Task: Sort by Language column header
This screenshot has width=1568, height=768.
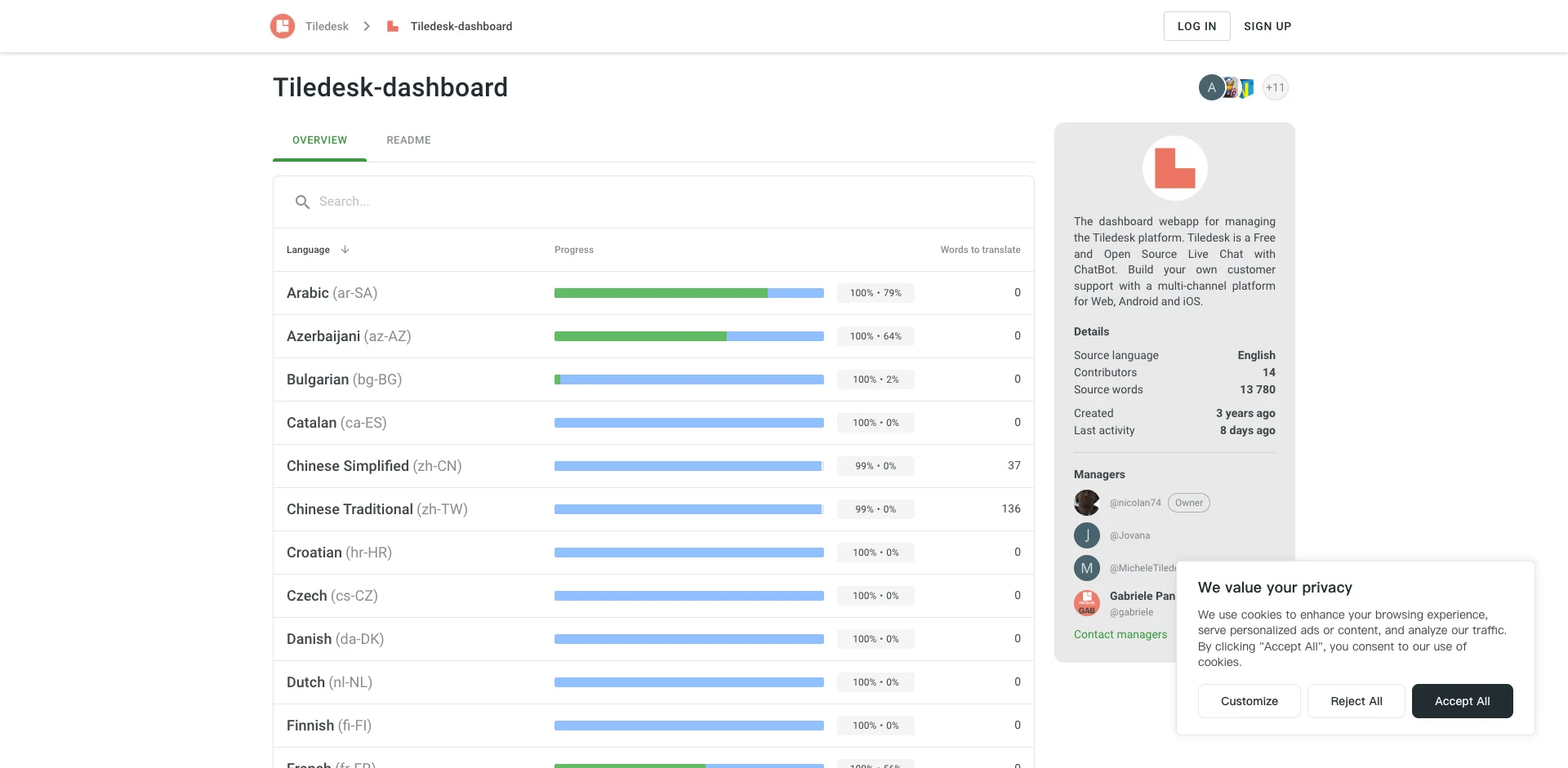Action: point(308,250)
